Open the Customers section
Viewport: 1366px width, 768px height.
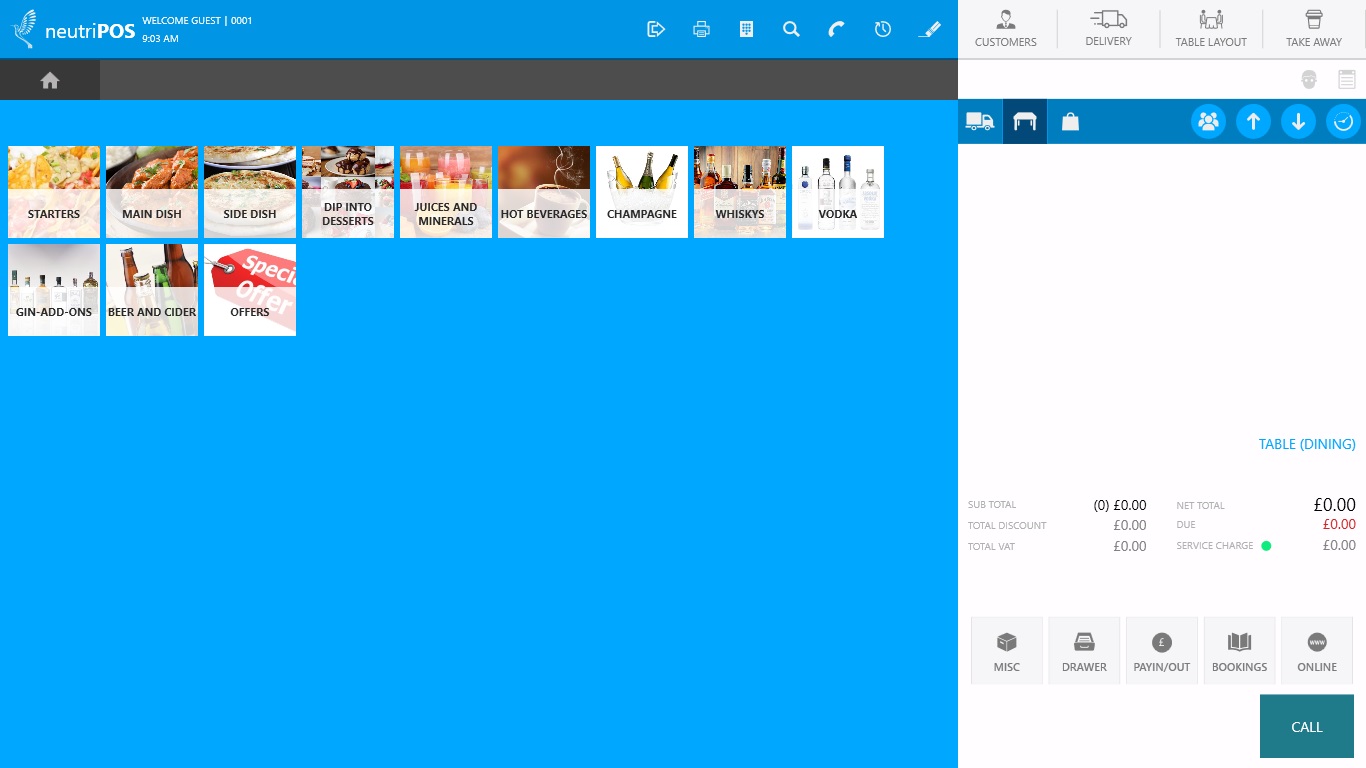[1005, 29]
